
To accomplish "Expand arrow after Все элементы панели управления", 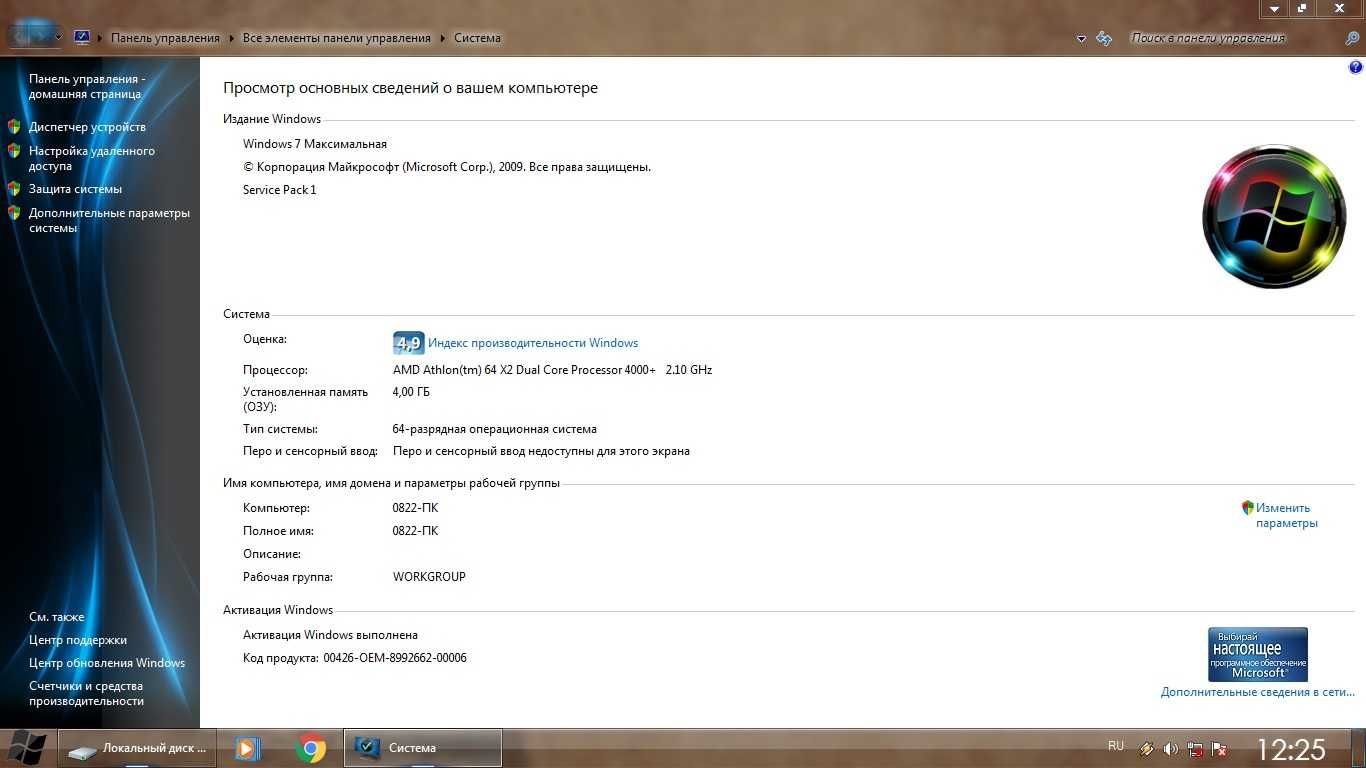I will tap(442, 38).
